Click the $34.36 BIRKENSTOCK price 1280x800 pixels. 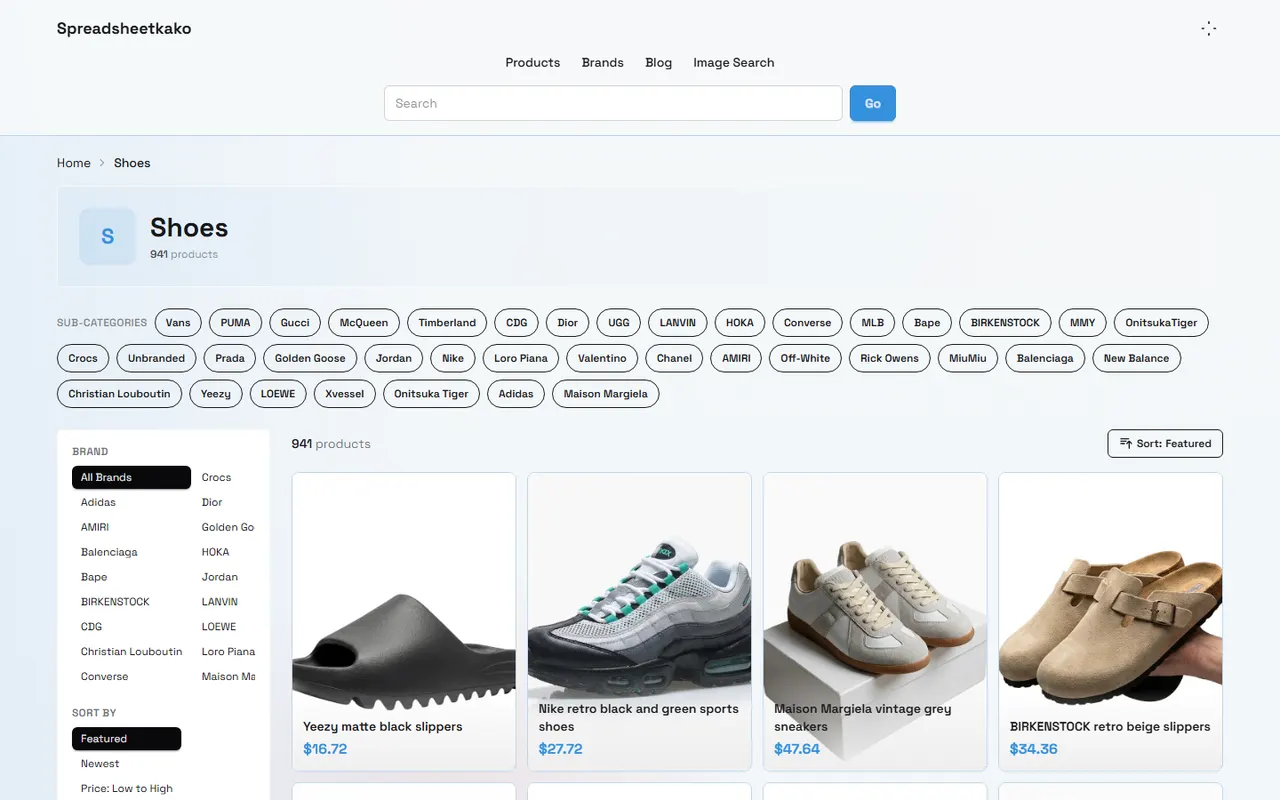point(1033,749)
